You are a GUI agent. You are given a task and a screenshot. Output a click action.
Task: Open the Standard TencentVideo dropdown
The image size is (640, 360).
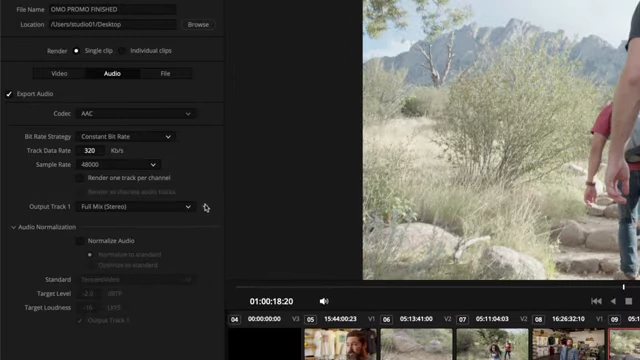click(136, 280)
